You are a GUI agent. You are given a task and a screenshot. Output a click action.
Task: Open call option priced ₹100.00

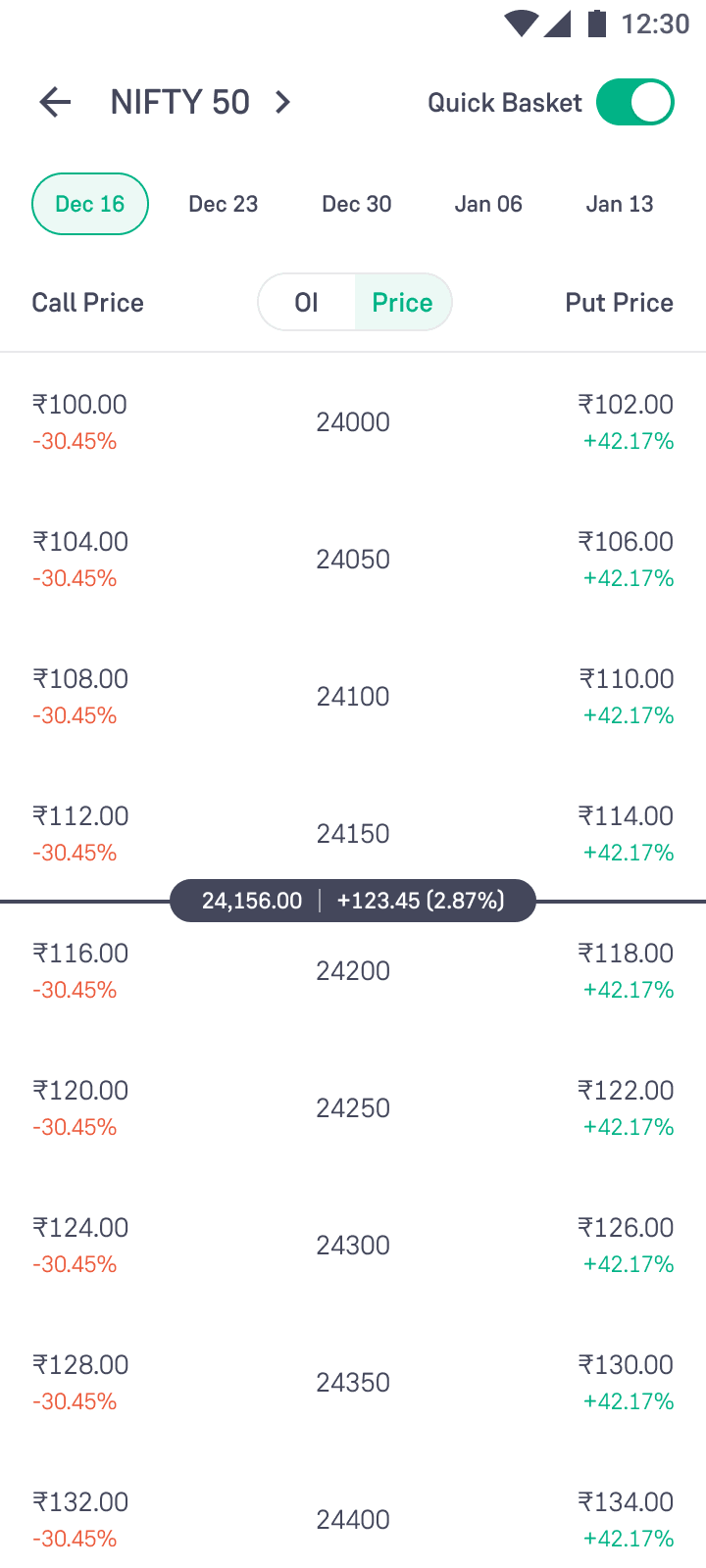(x=79, y=421)
